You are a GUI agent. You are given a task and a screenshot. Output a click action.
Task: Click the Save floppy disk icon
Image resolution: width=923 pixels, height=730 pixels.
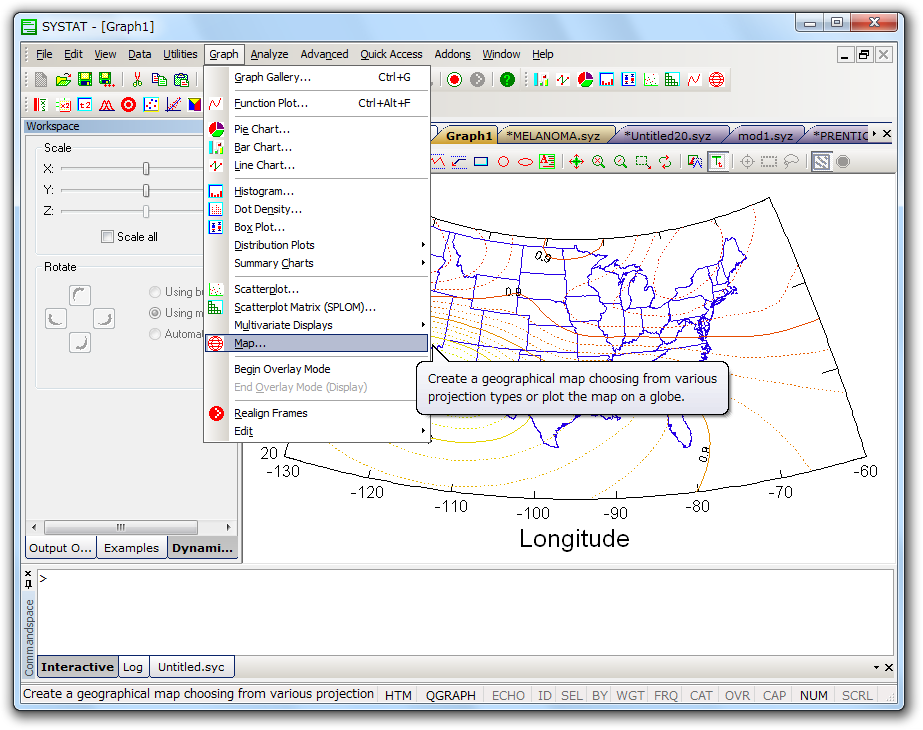85,79
